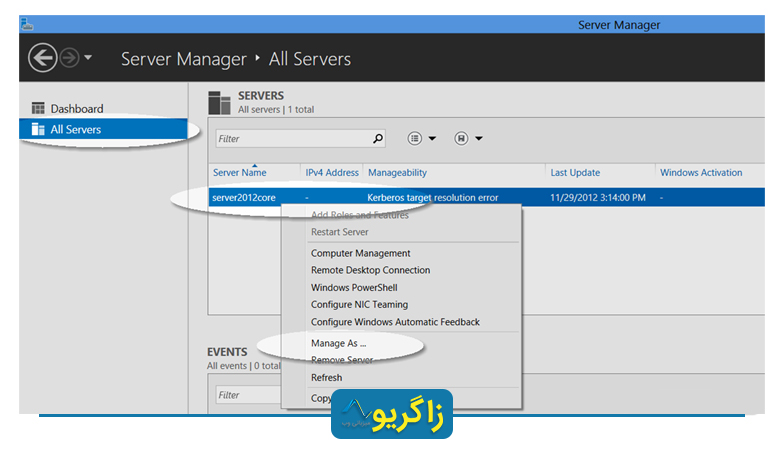Choose Manage As ... from context menu
784x450 pixels.
pos(338,343)
